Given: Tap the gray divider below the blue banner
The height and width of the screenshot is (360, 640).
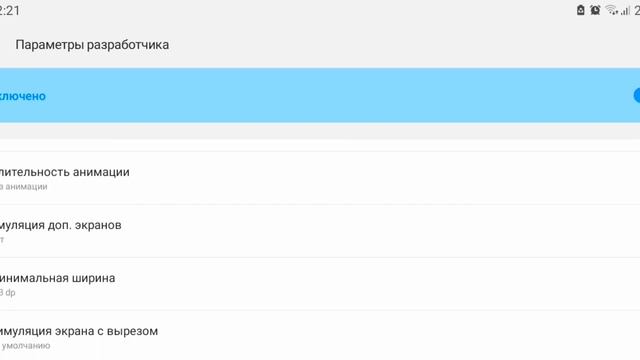Looking at the screenshot, I should click(x=320, y=131).
